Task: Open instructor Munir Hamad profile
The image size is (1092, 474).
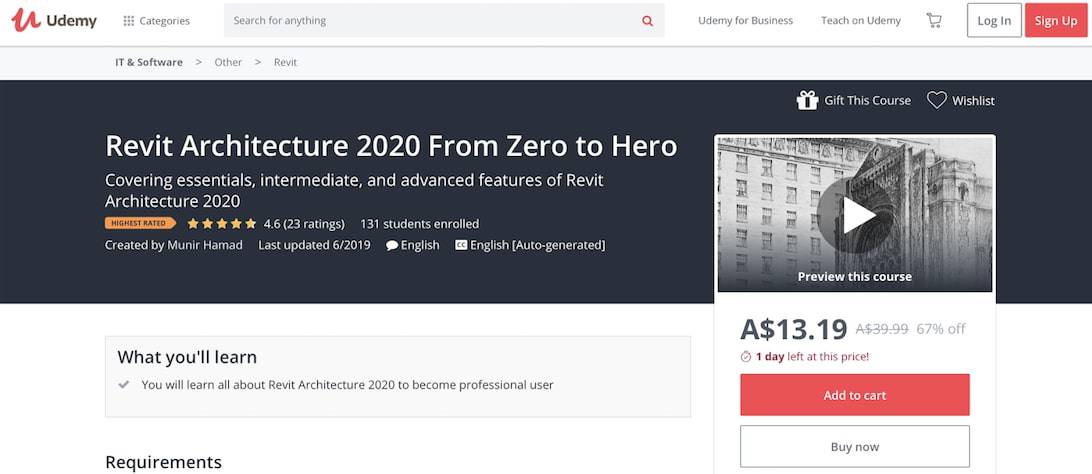Action: coord(205,245)
